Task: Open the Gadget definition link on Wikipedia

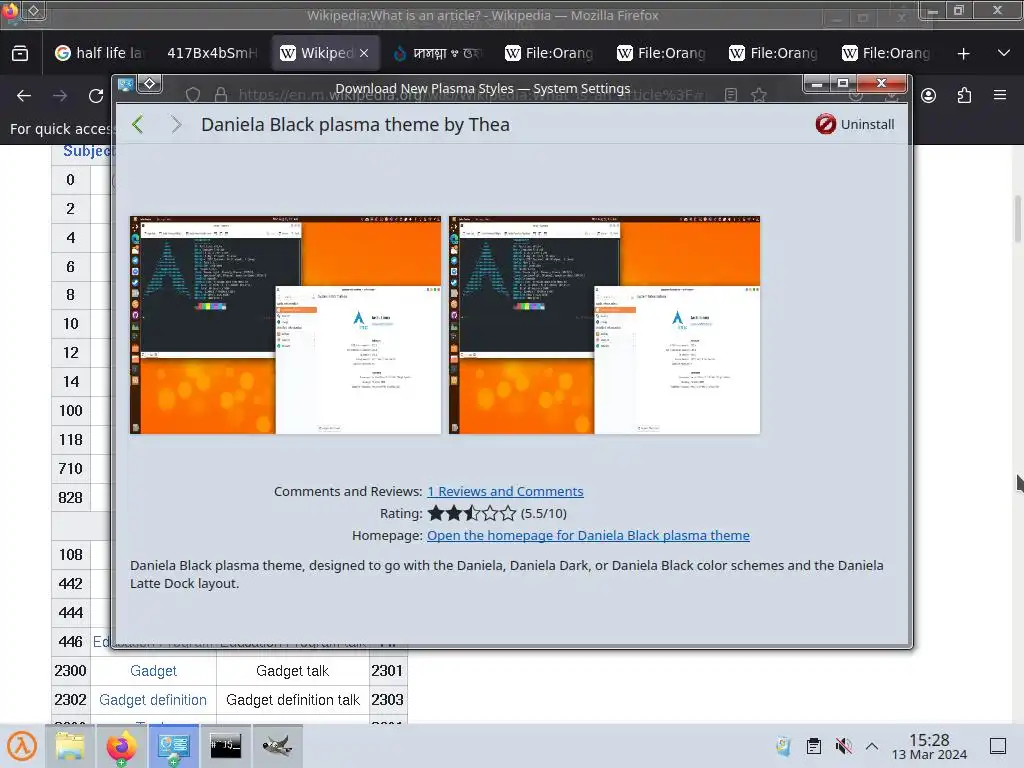Action: 153,699
